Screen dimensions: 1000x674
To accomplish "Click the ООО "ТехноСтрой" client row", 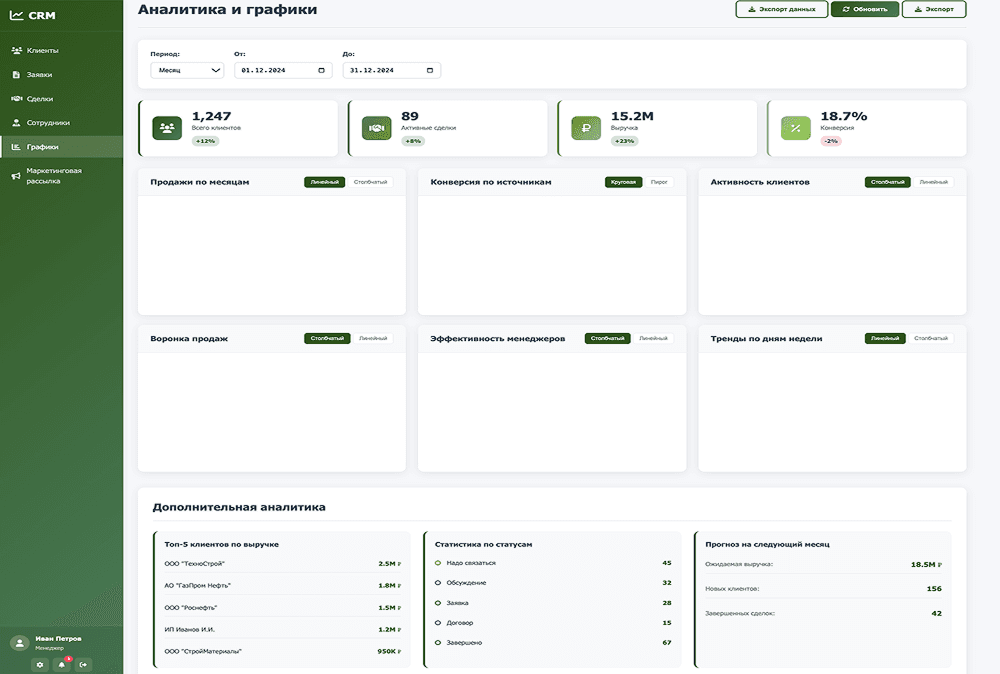I will [x=281, y=564].
